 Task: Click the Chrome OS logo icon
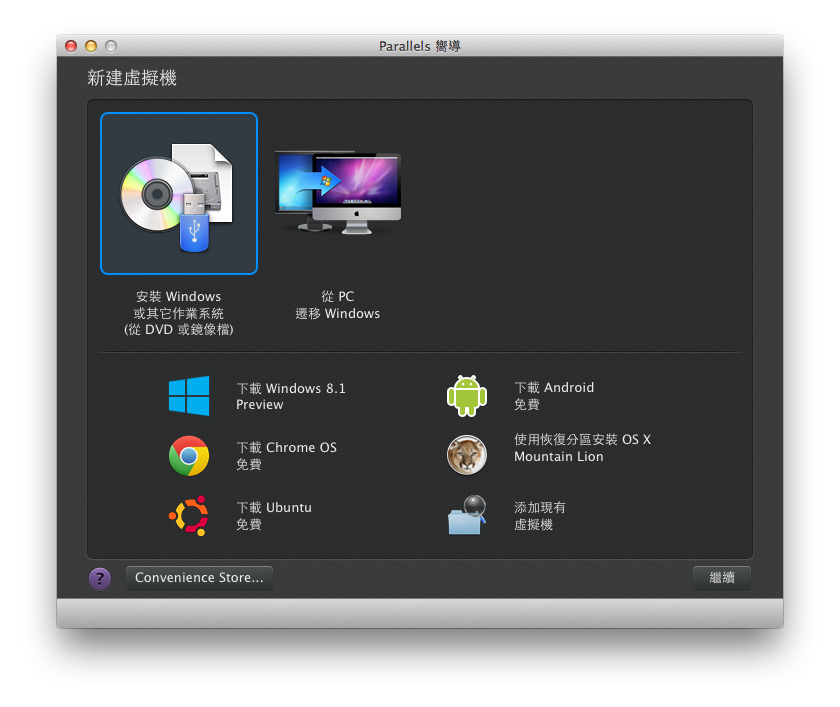pyautogui.click(x=189, y=456)
